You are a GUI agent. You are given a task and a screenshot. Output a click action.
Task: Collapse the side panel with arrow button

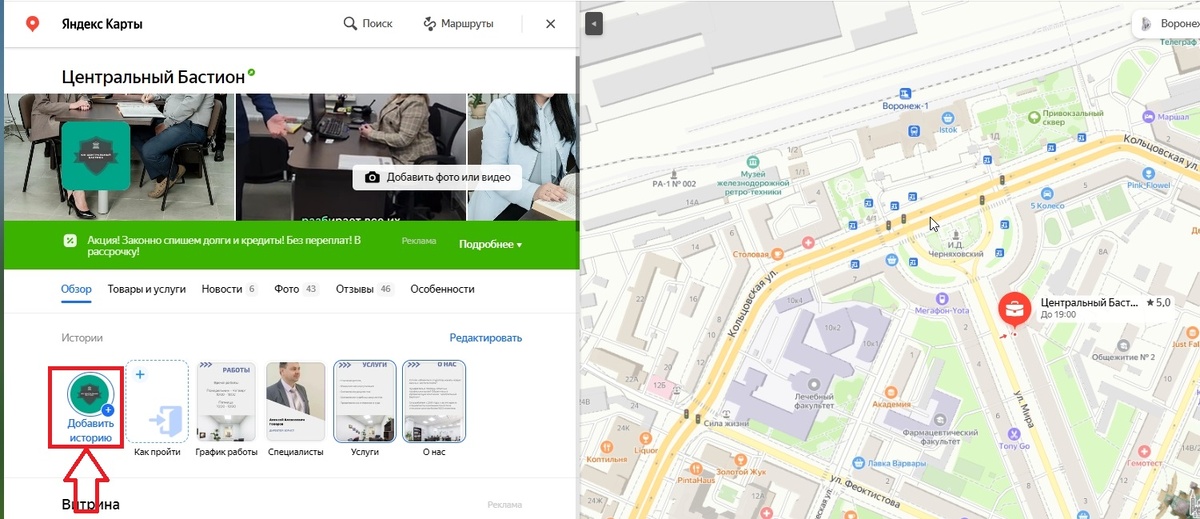coord(594,23)
